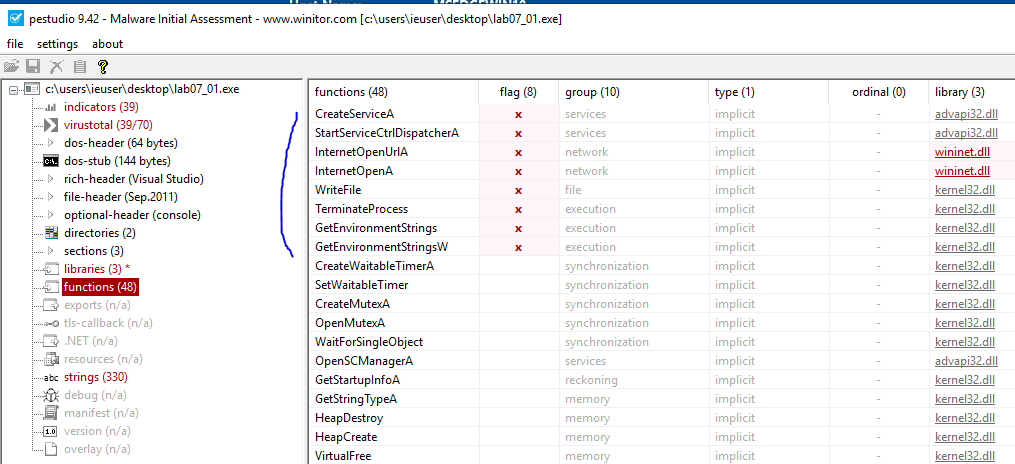This screenshot has height=464, width=1015.
Task: Open the file menu
Action: [x=15, y=44]
